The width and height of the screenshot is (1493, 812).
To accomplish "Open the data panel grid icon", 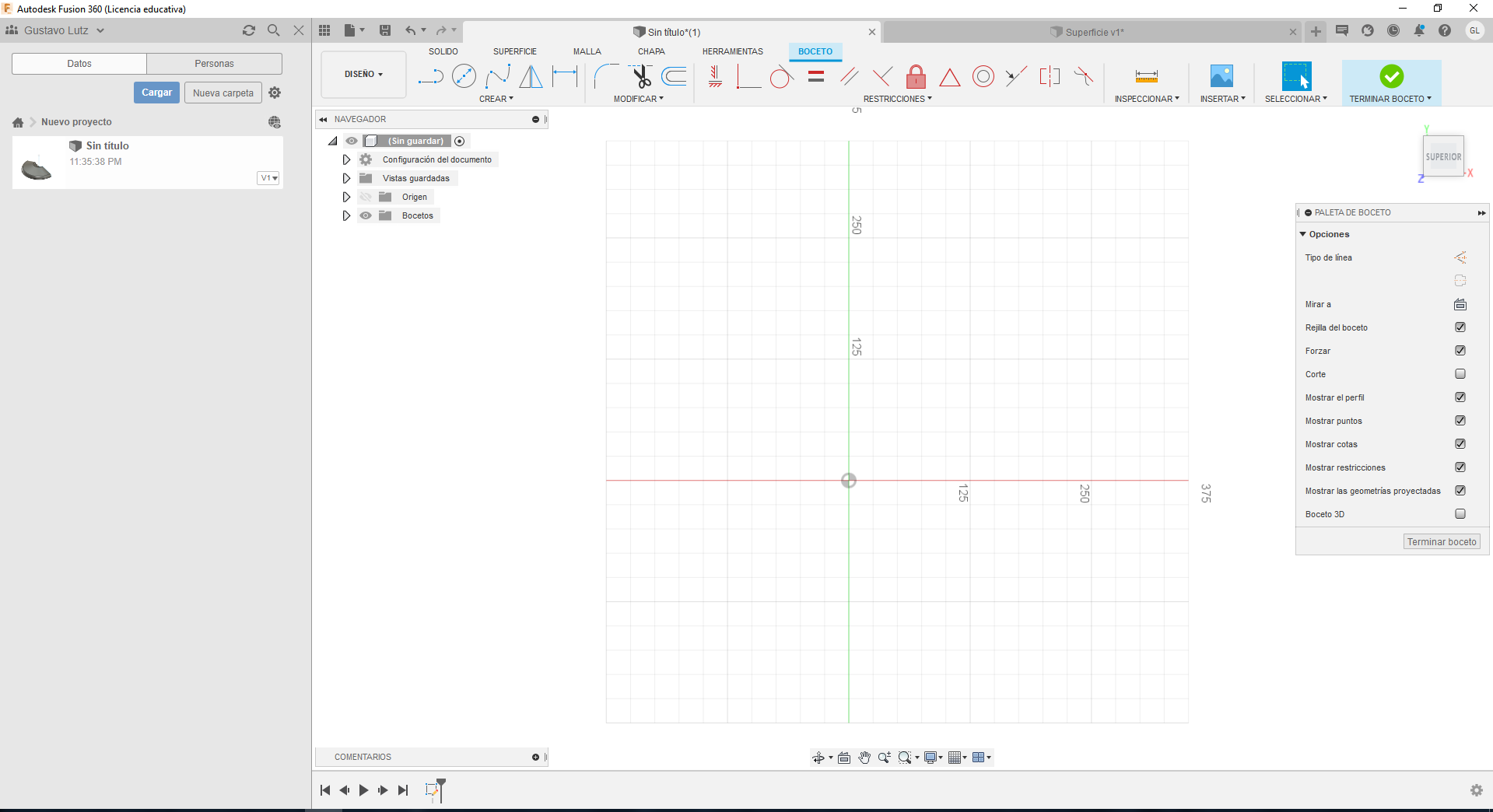I will 324,30.
